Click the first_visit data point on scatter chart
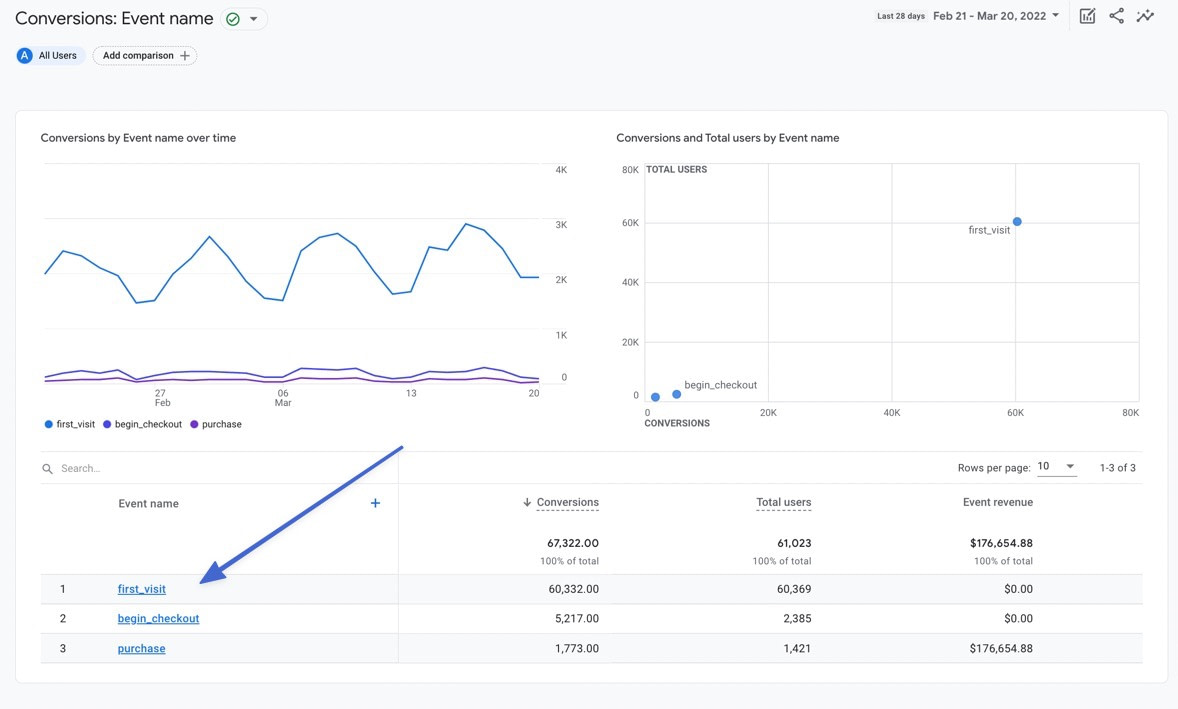This screenshot has width=1178, height=709. [1017, 221]
